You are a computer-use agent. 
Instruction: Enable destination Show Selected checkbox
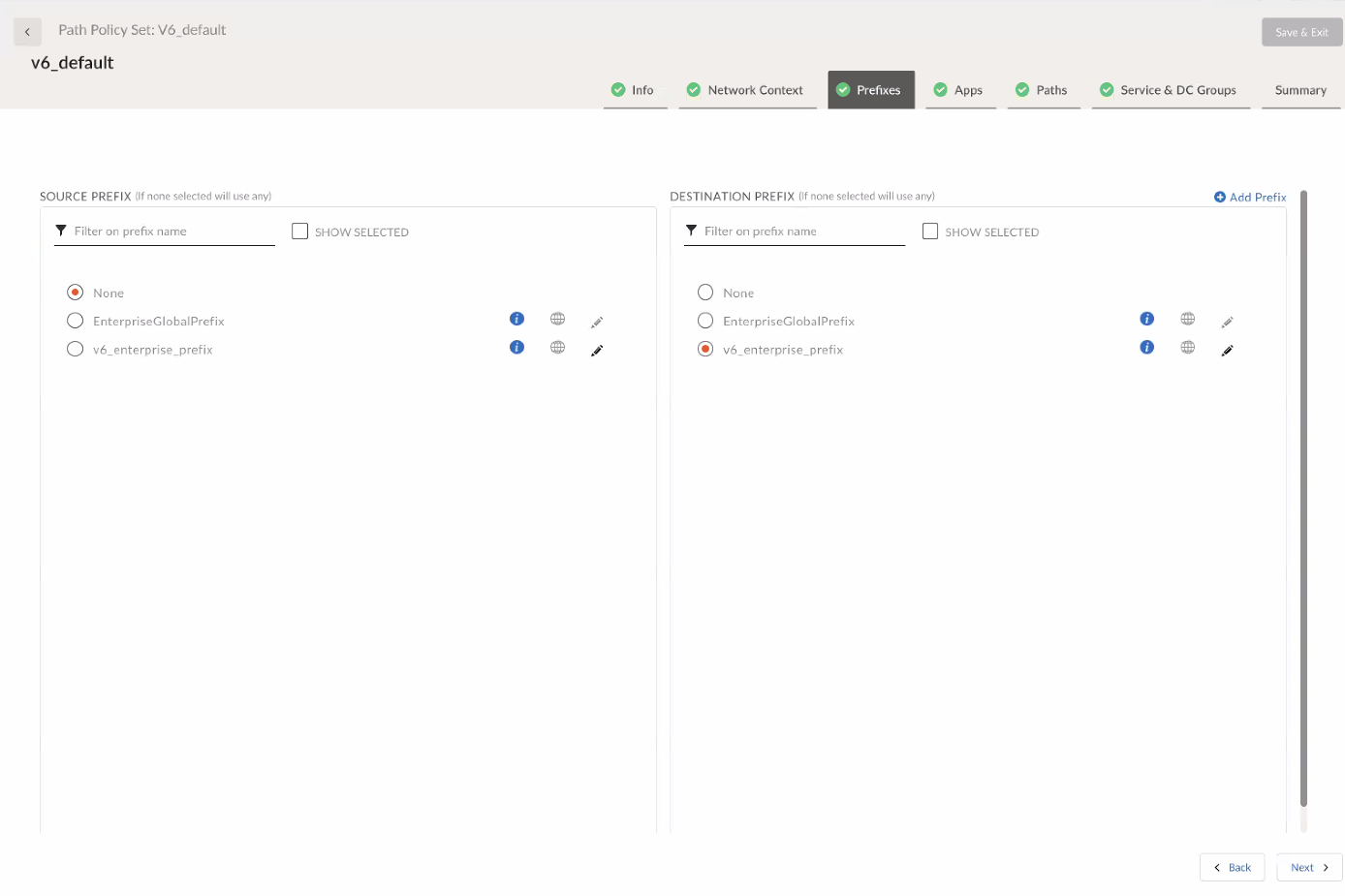[x=930, y=232]
